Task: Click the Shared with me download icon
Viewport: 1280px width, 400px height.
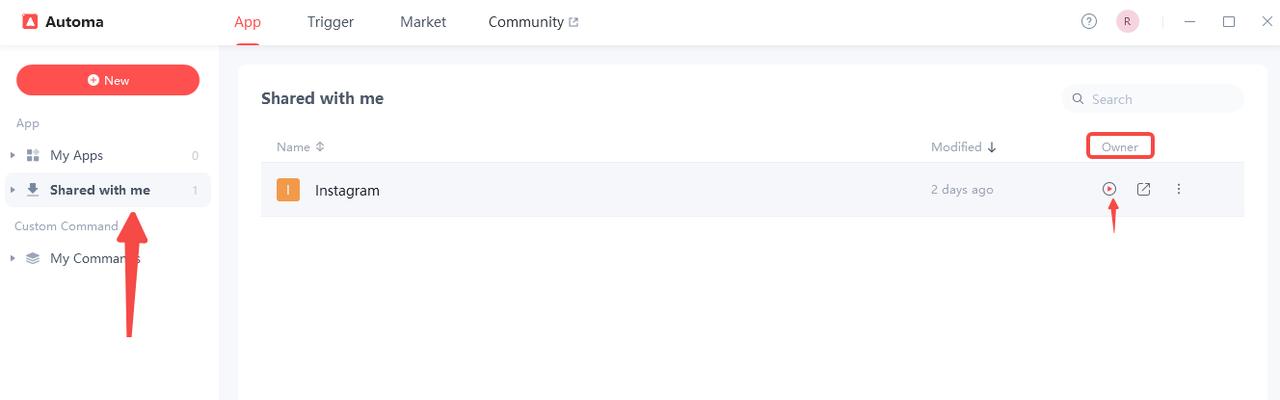Action: [x=33, y=190]
